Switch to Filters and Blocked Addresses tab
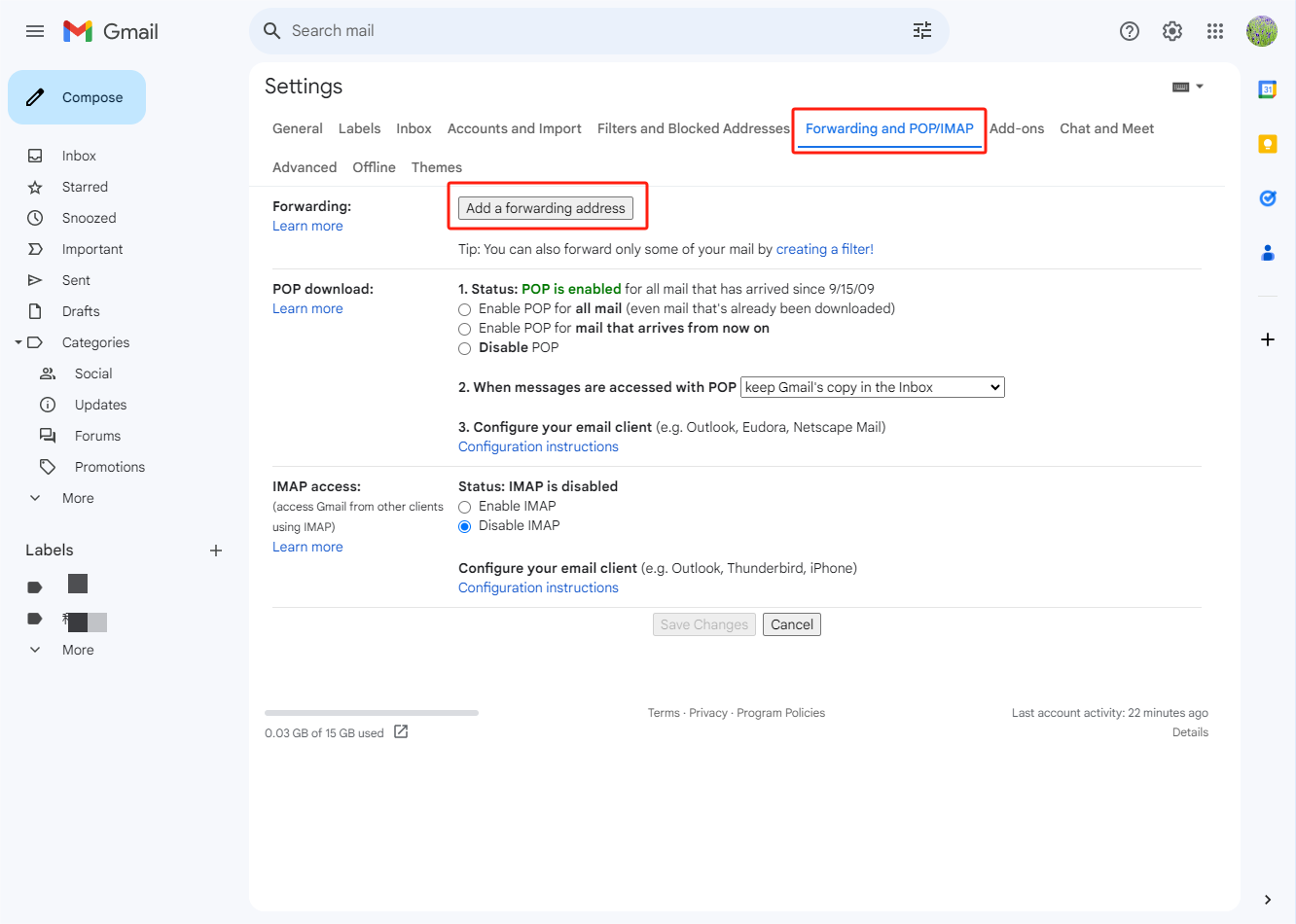The height and width of the screenshot is (924, 1296). coord(693,128)
